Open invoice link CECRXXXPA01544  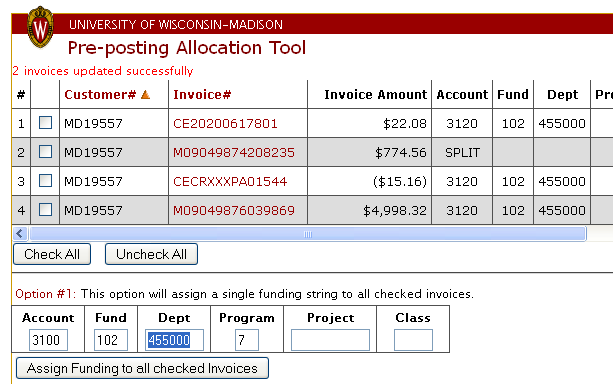click(230, 181)
